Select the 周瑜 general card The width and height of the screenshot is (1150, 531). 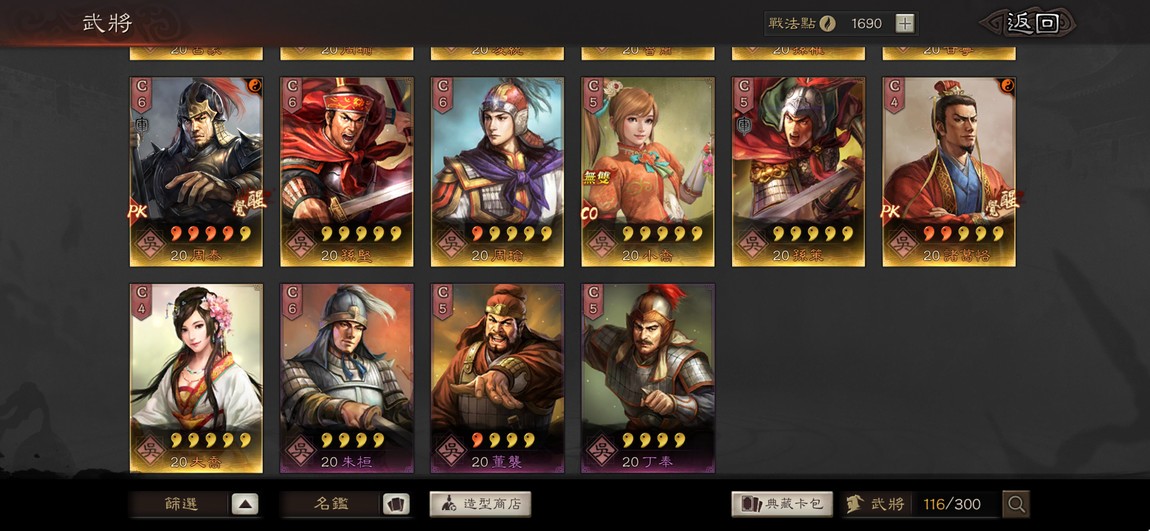tap(497, 172)
